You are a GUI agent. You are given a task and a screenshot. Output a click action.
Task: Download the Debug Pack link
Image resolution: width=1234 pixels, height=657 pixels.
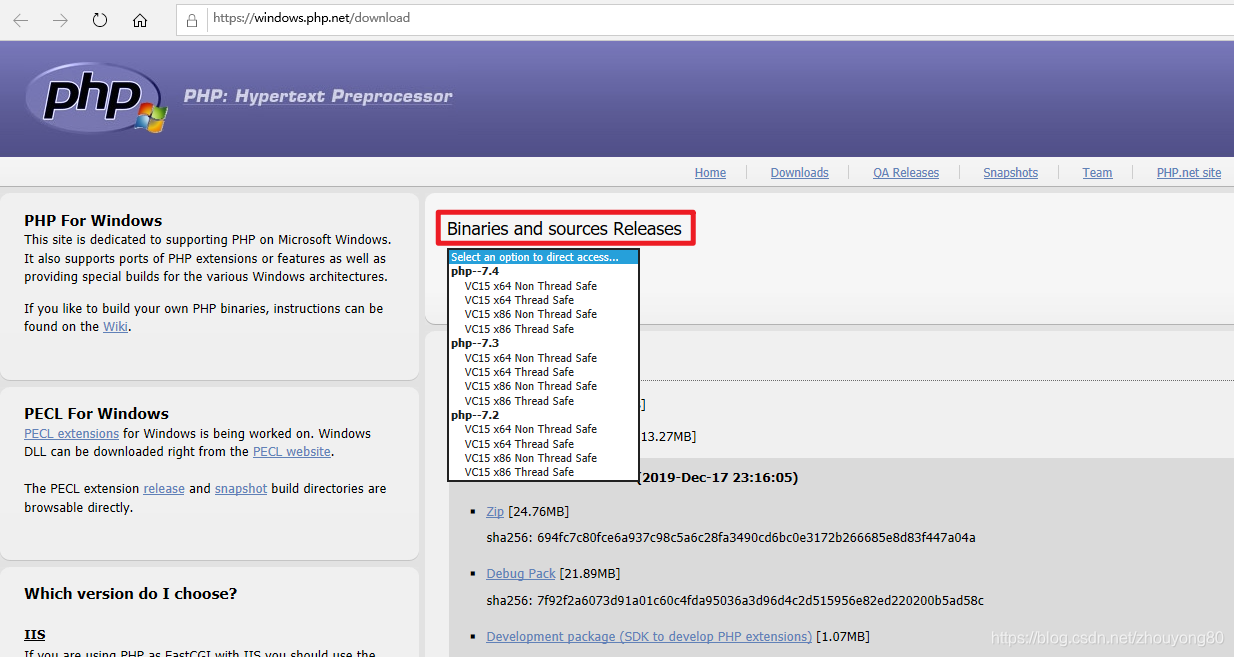pos(521,574)
